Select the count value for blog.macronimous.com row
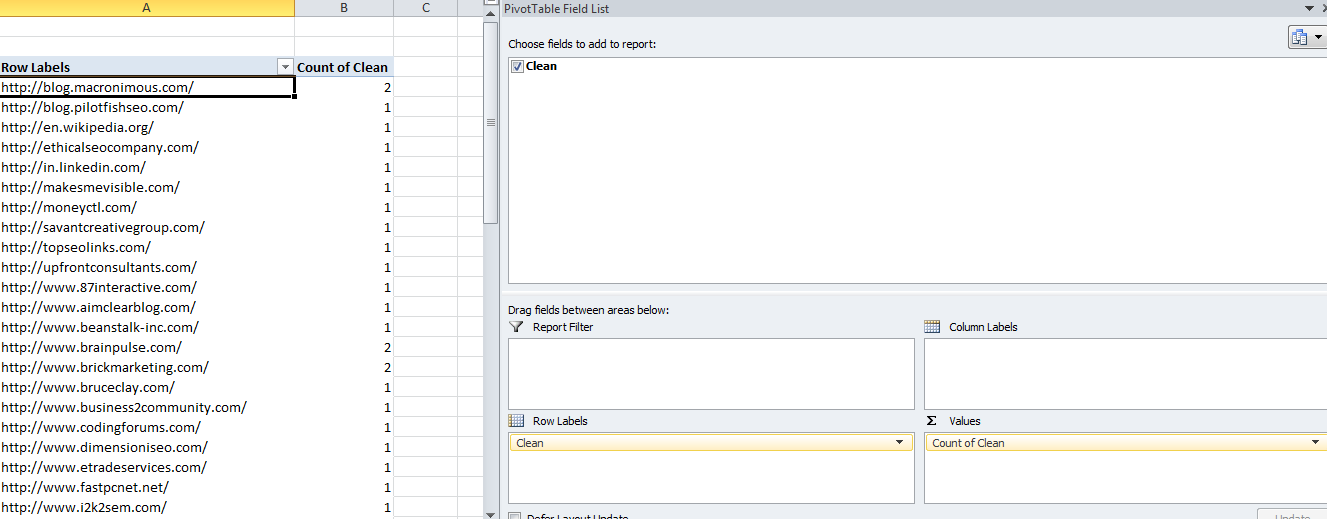This screenshot has width=1327, height=519. coord(344,87)
